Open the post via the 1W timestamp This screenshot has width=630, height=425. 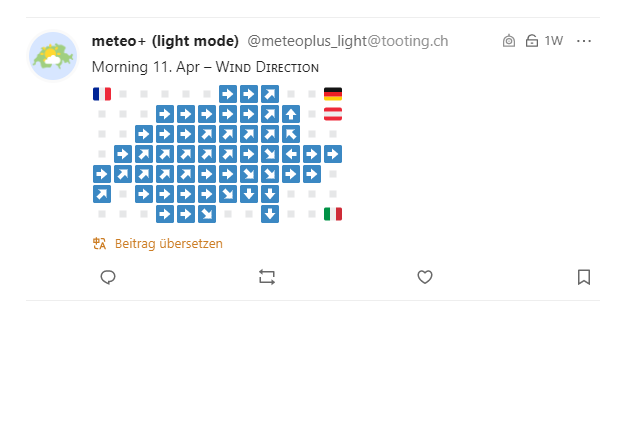point(554,41)
